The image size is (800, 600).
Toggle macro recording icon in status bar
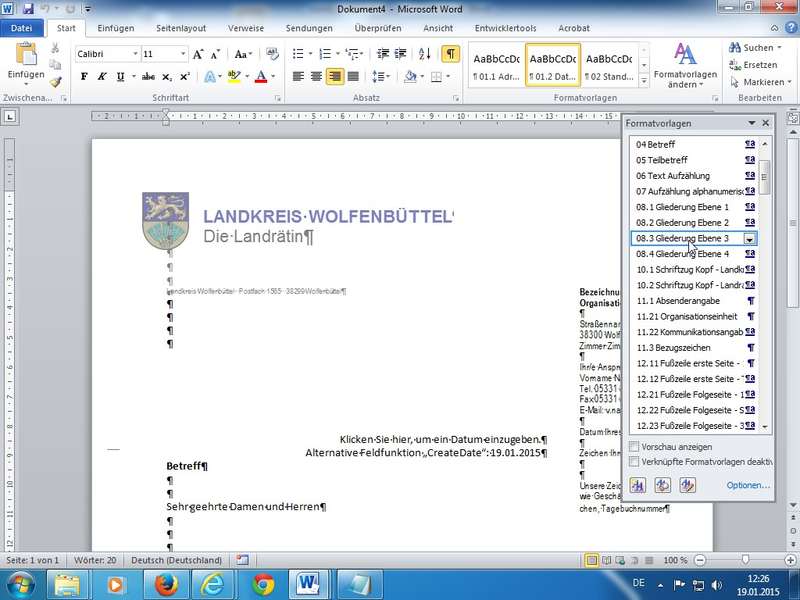point(243,560)
